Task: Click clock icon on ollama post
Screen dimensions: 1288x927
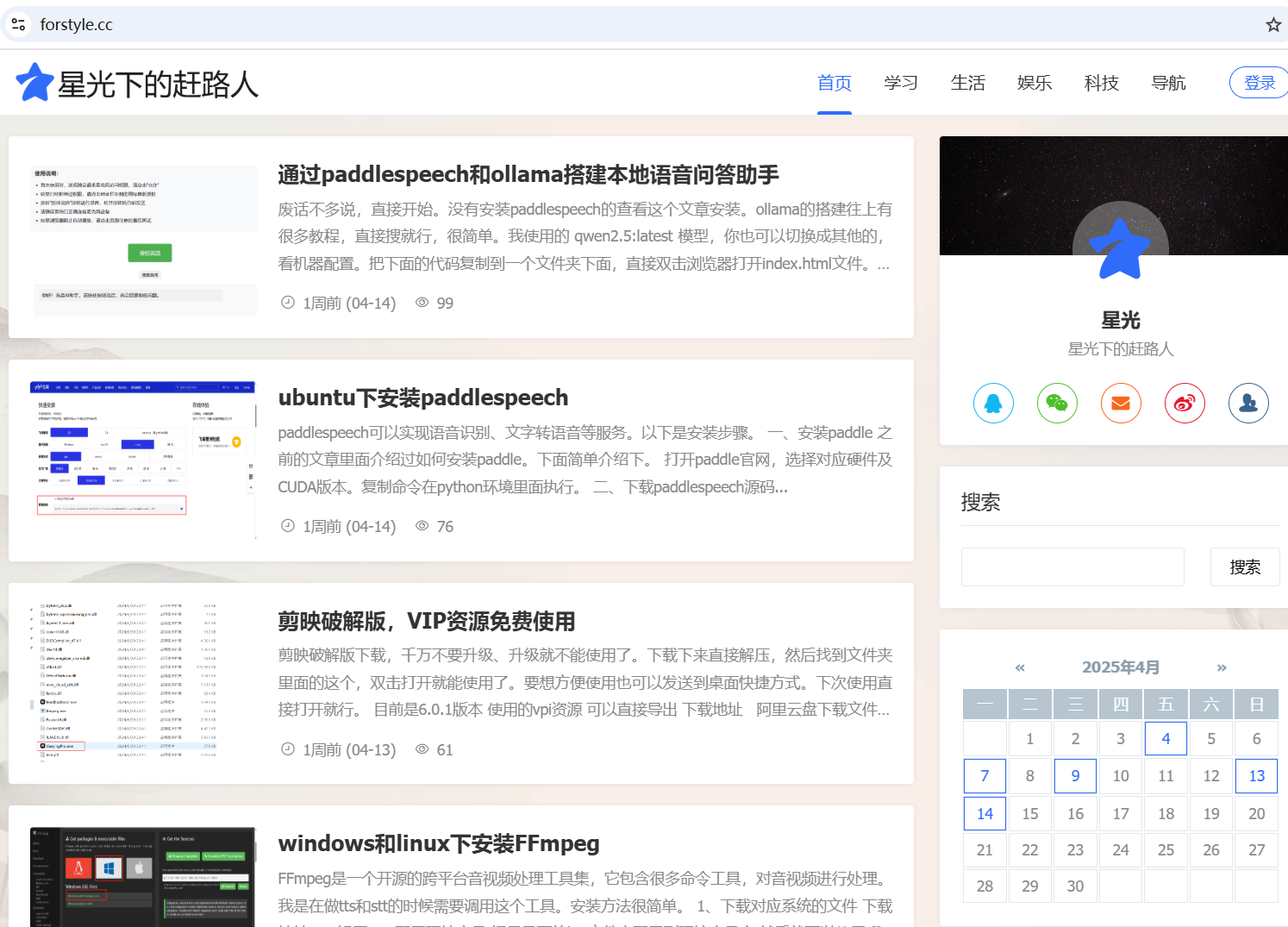Action: pos(288,303)
